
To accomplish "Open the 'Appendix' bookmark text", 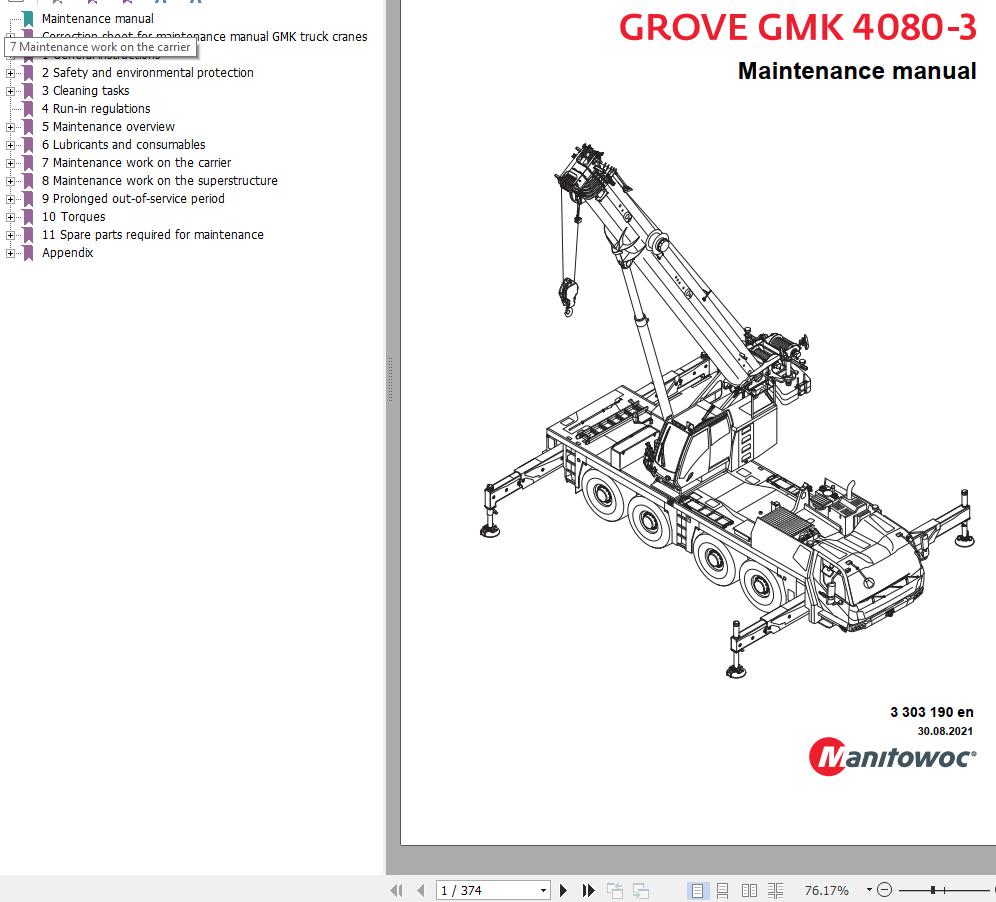I will 67,253.
